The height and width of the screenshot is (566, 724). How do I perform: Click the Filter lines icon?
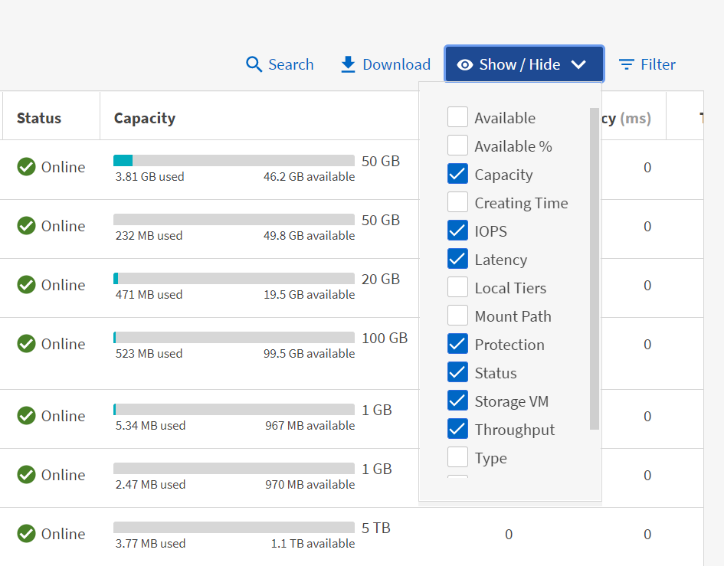(x=627, y=65)
